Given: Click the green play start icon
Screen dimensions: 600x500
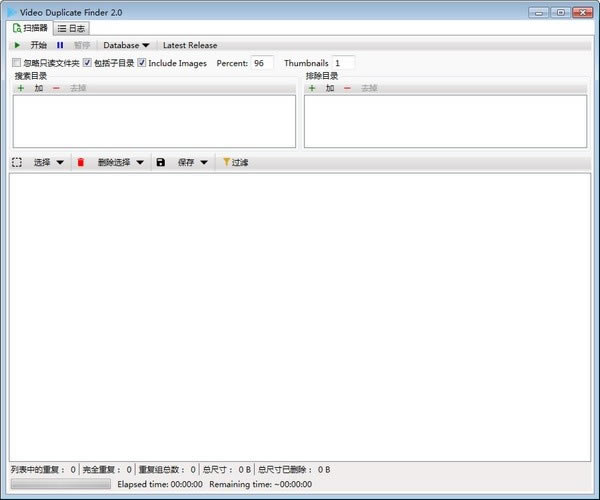Looking at the screenshot, I should [17, 45].
